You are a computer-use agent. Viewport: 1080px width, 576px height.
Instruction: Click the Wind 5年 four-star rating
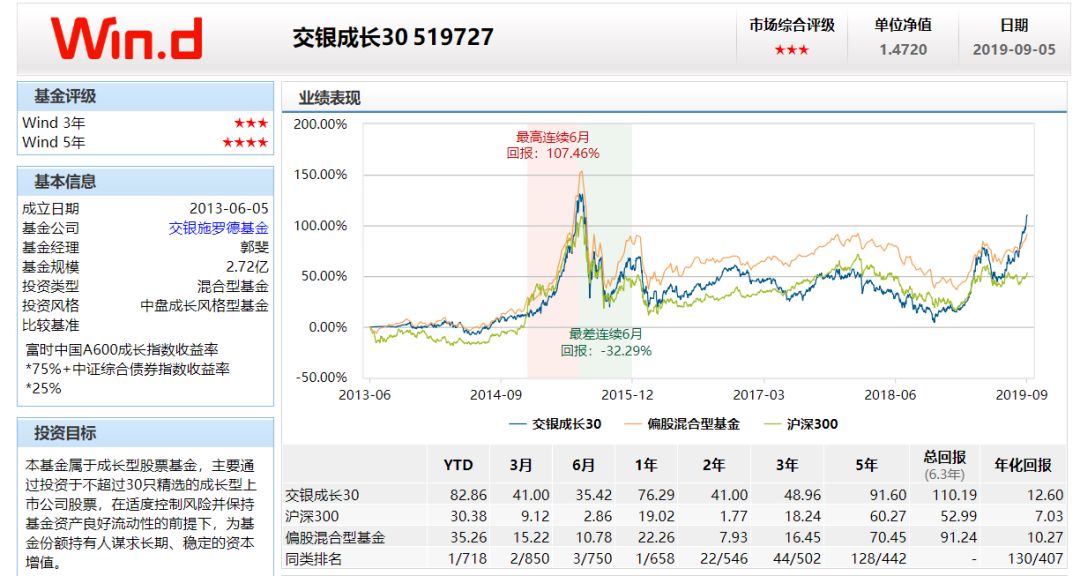coord(244,142)
